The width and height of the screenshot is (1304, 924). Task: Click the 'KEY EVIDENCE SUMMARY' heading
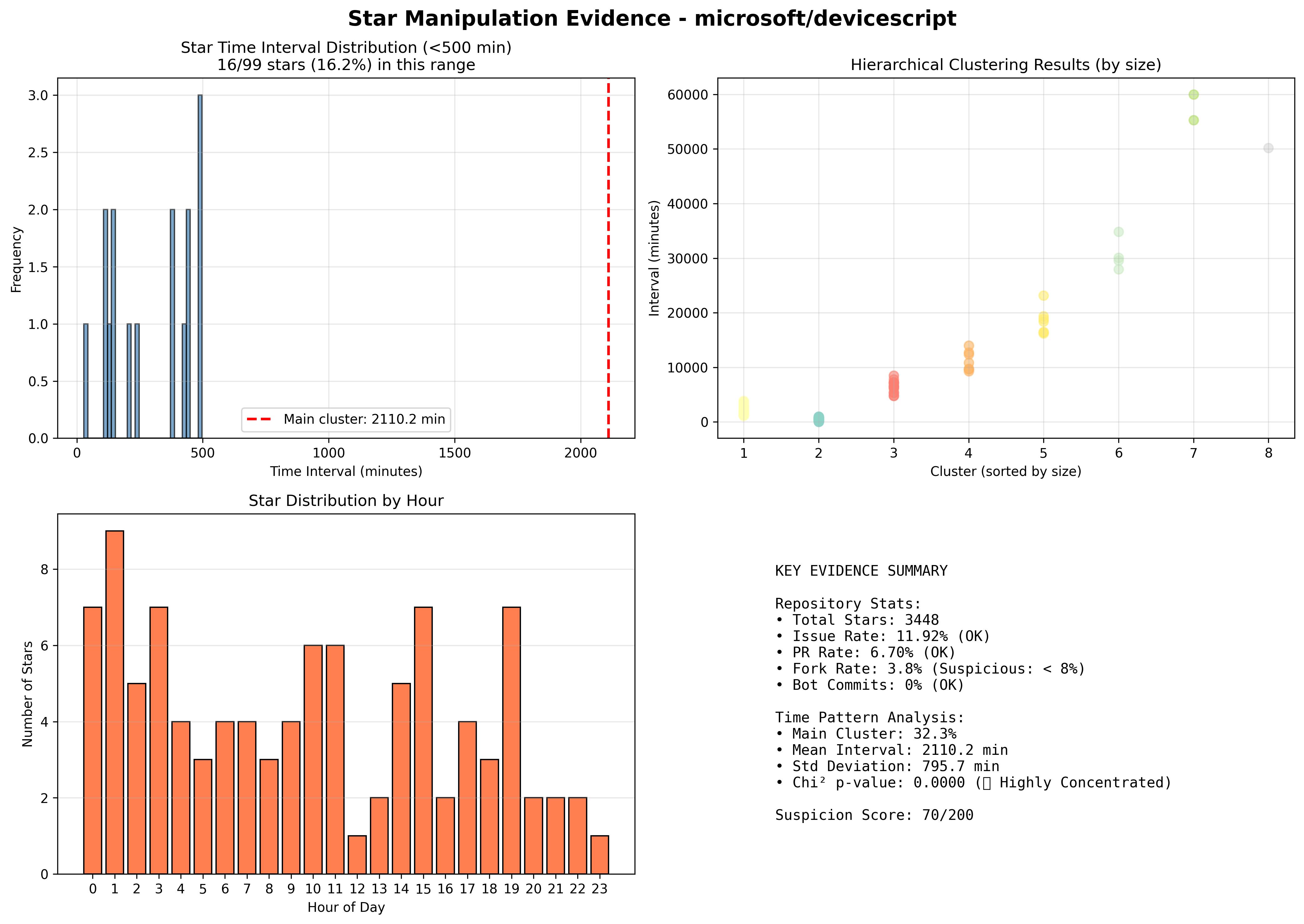pos(862,571)
